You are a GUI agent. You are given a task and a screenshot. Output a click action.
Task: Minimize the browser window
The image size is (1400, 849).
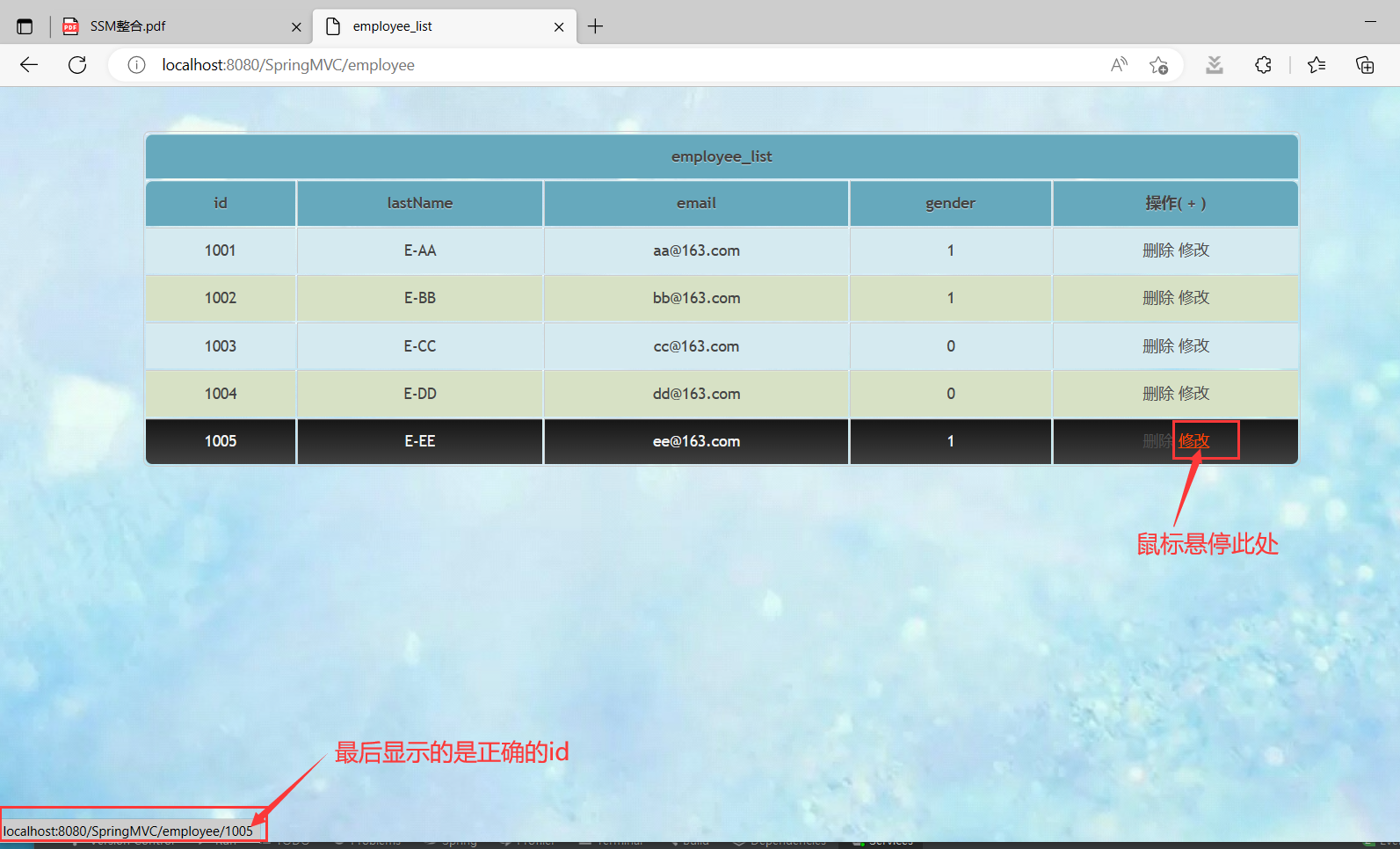1370,21
